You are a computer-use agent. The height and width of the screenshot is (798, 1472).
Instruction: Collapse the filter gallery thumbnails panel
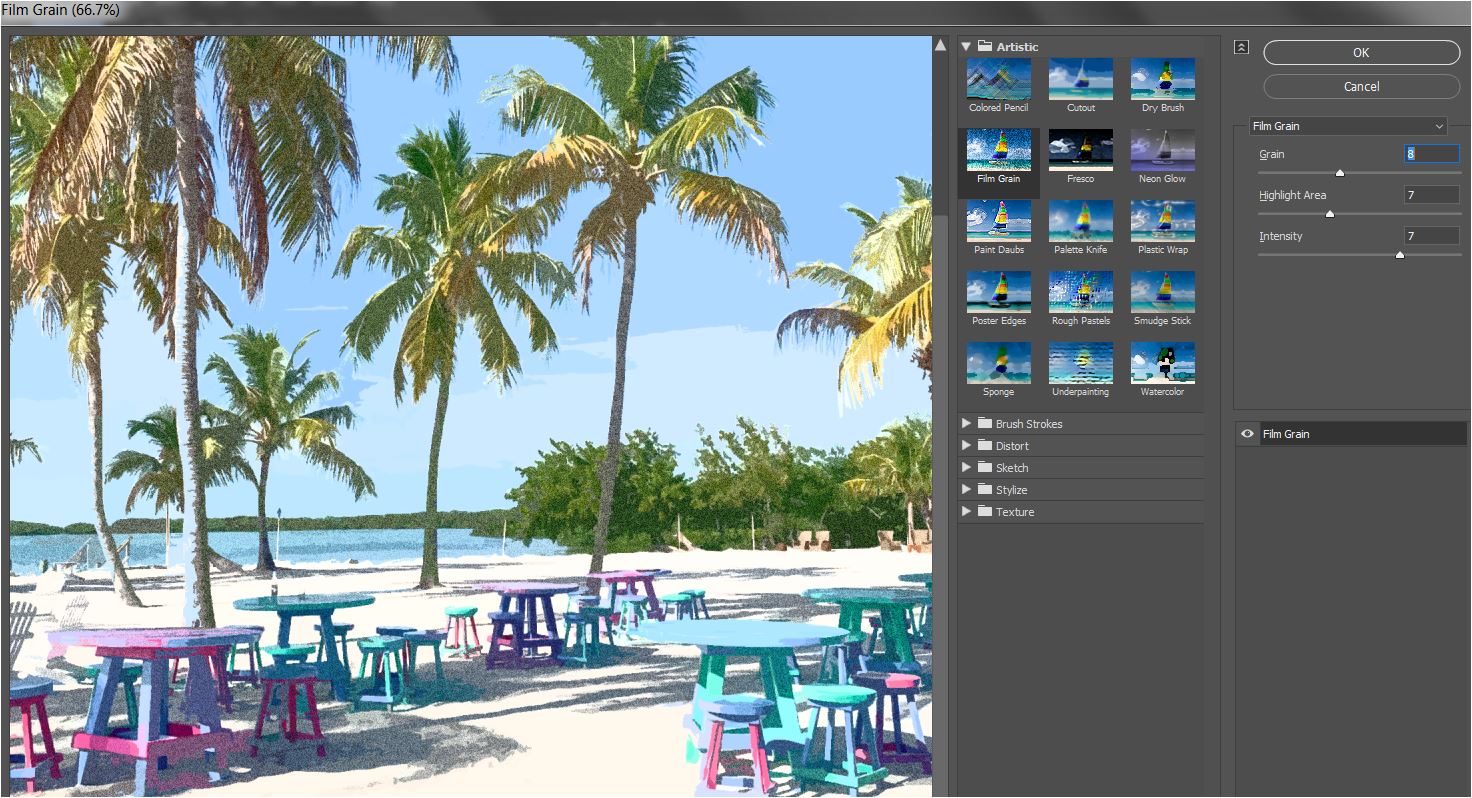[x=1241, y=47]
